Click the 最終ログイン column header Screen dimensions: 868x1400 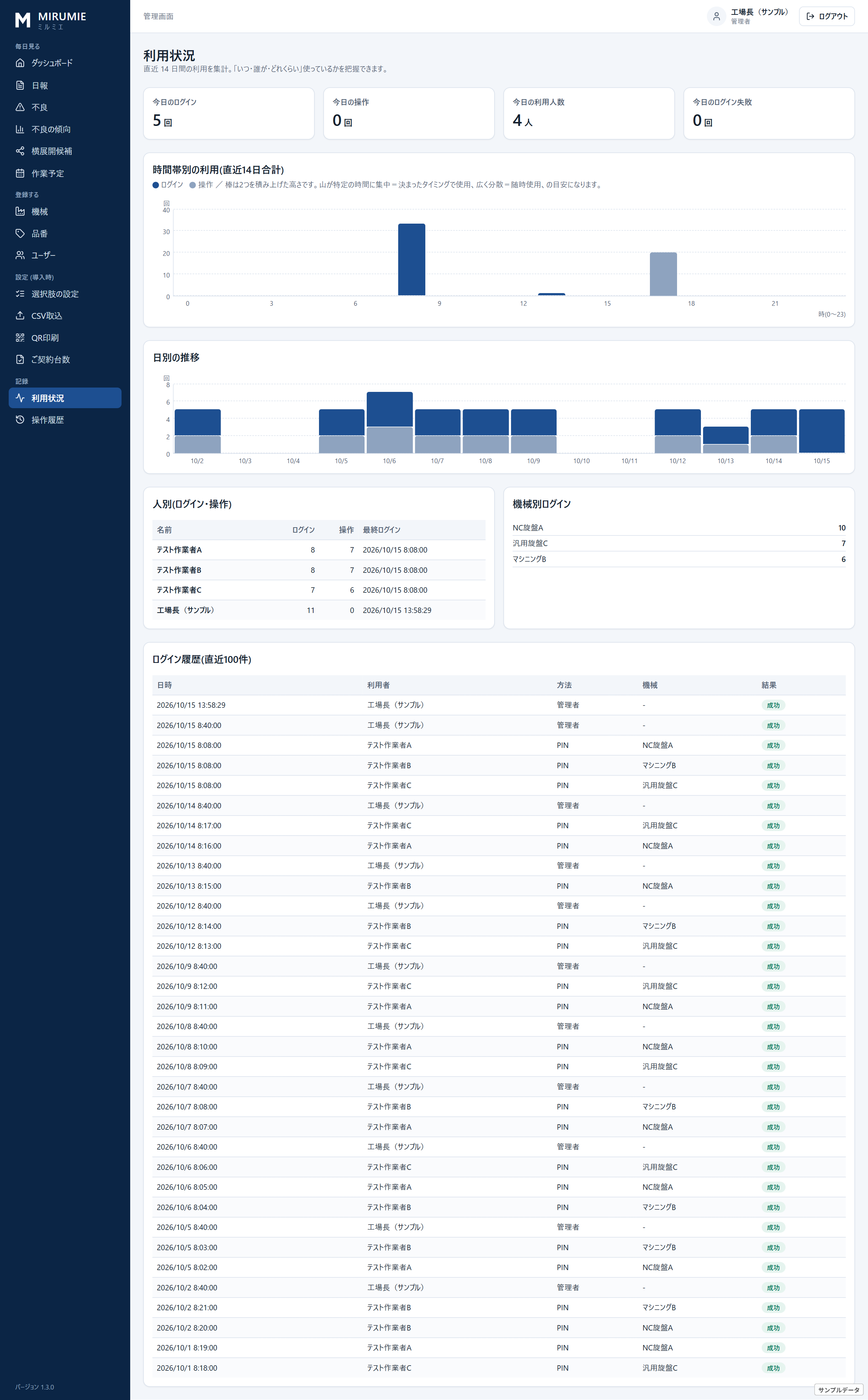click(381, 530)
